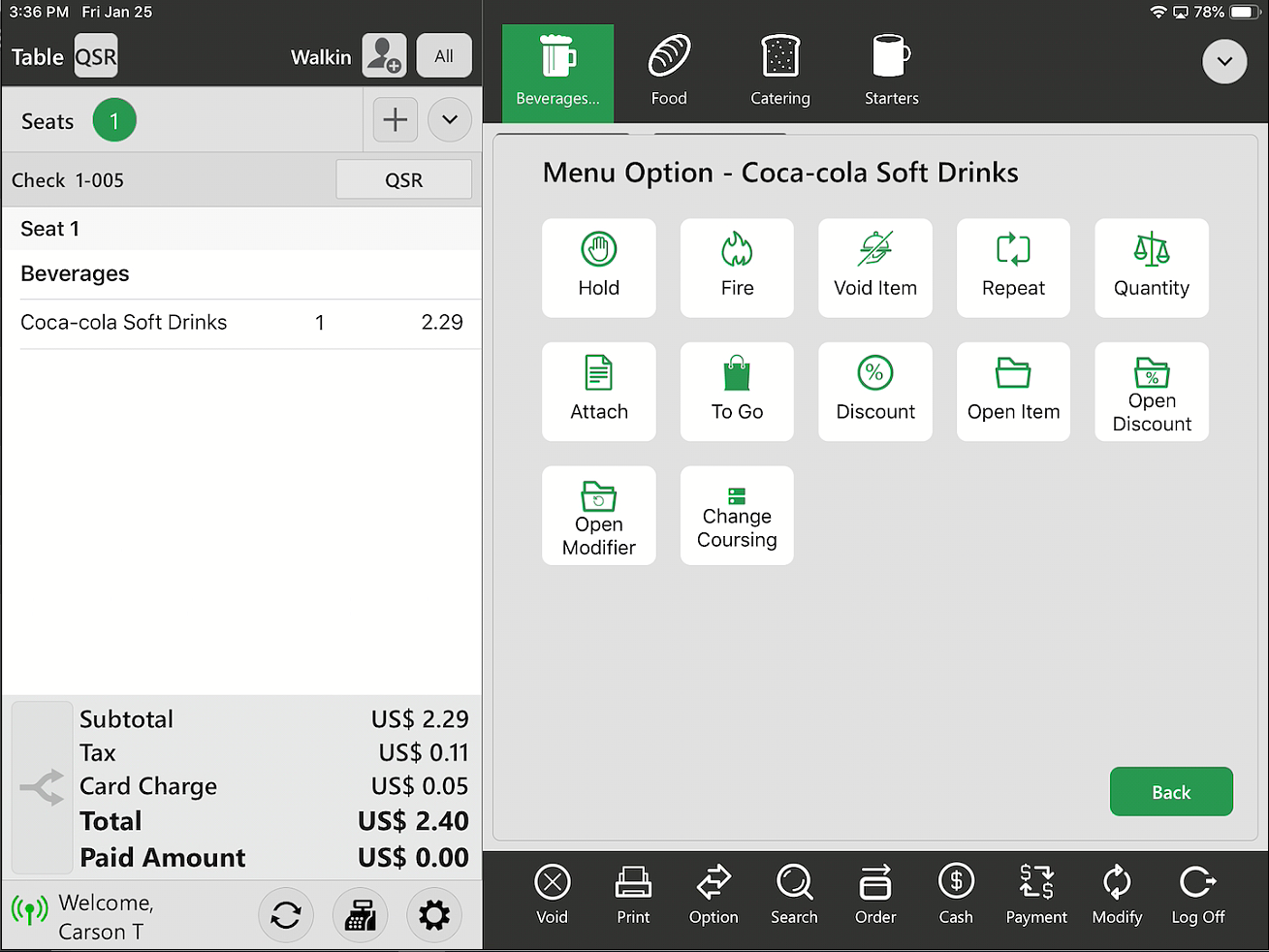This screenshot has height=952, width=1269.
Task: Toggle the All seats filter button
Action: 444,56
